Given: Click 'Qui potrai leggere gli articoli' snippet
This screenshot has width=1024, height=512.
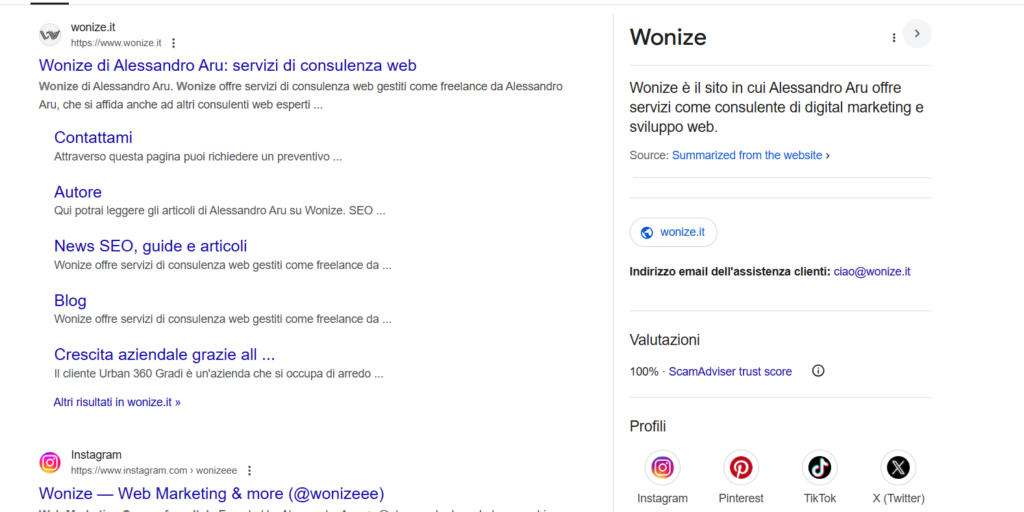Looking at the screenshot, I should point(219,211).
